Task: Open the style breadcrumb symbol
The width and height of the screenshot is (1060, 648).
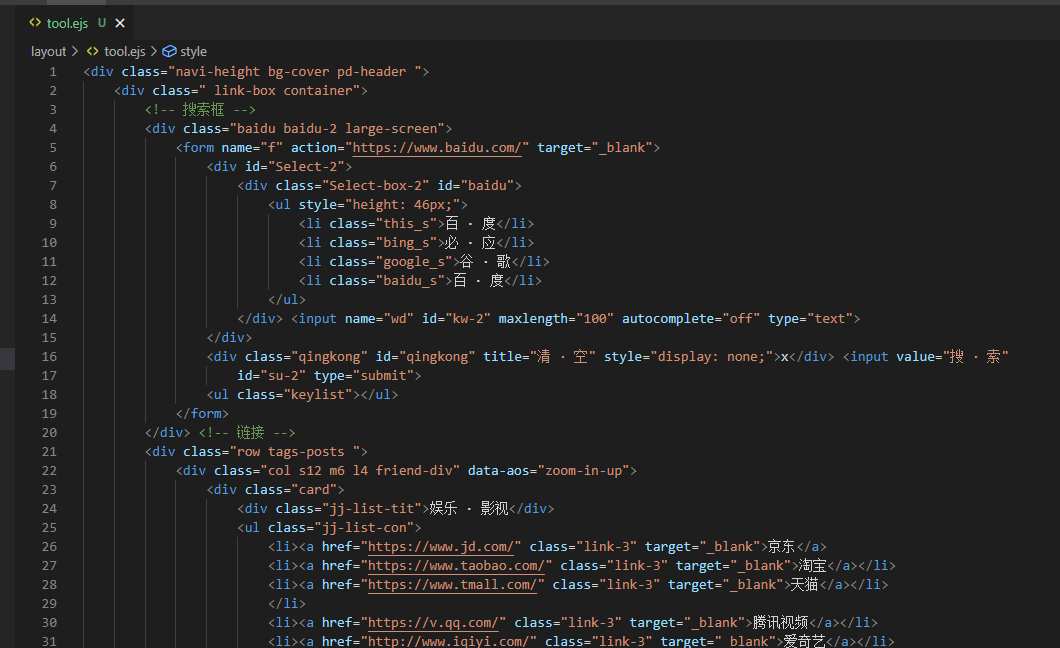Action: coord(193,51)
